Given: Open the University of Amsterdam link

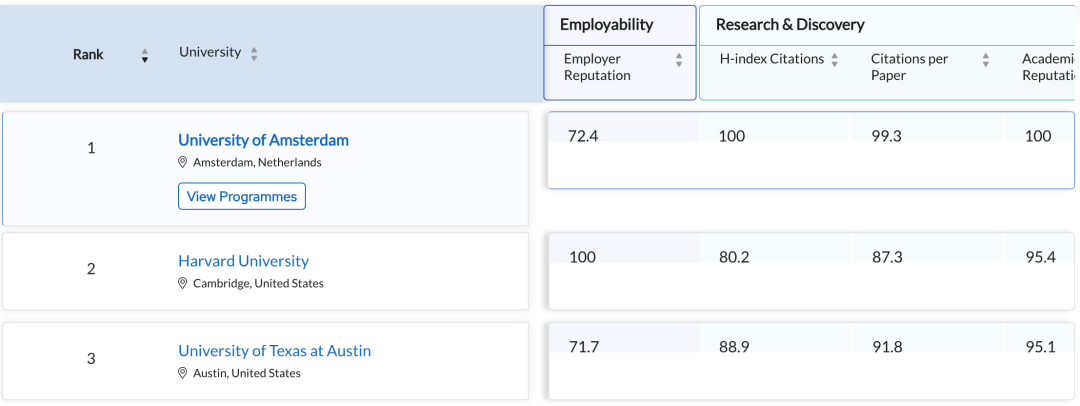Looking at the screenshot, I should tap(263, 140).
